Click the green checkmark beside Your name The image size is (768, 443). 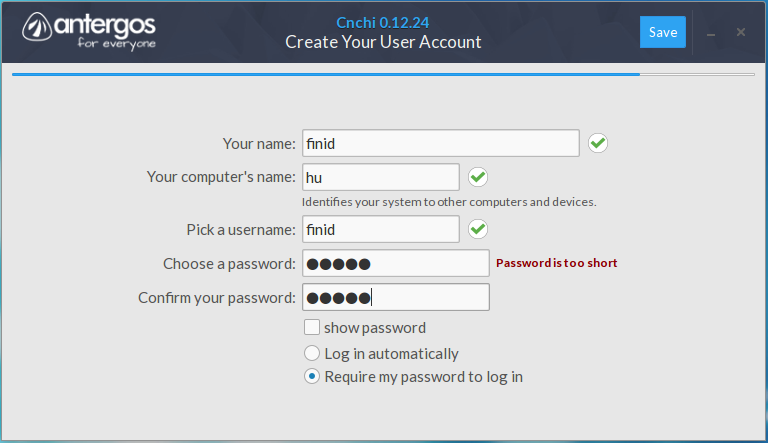click(598, 143)
